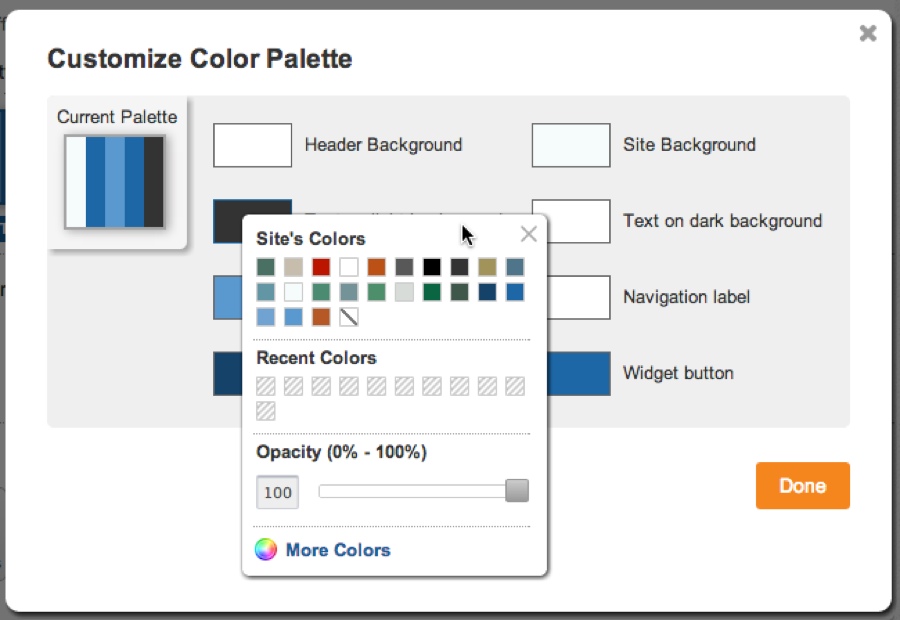Close the Site's Colors popup
The width and height of the screenshot is (900, 620).
coord(529,234)
